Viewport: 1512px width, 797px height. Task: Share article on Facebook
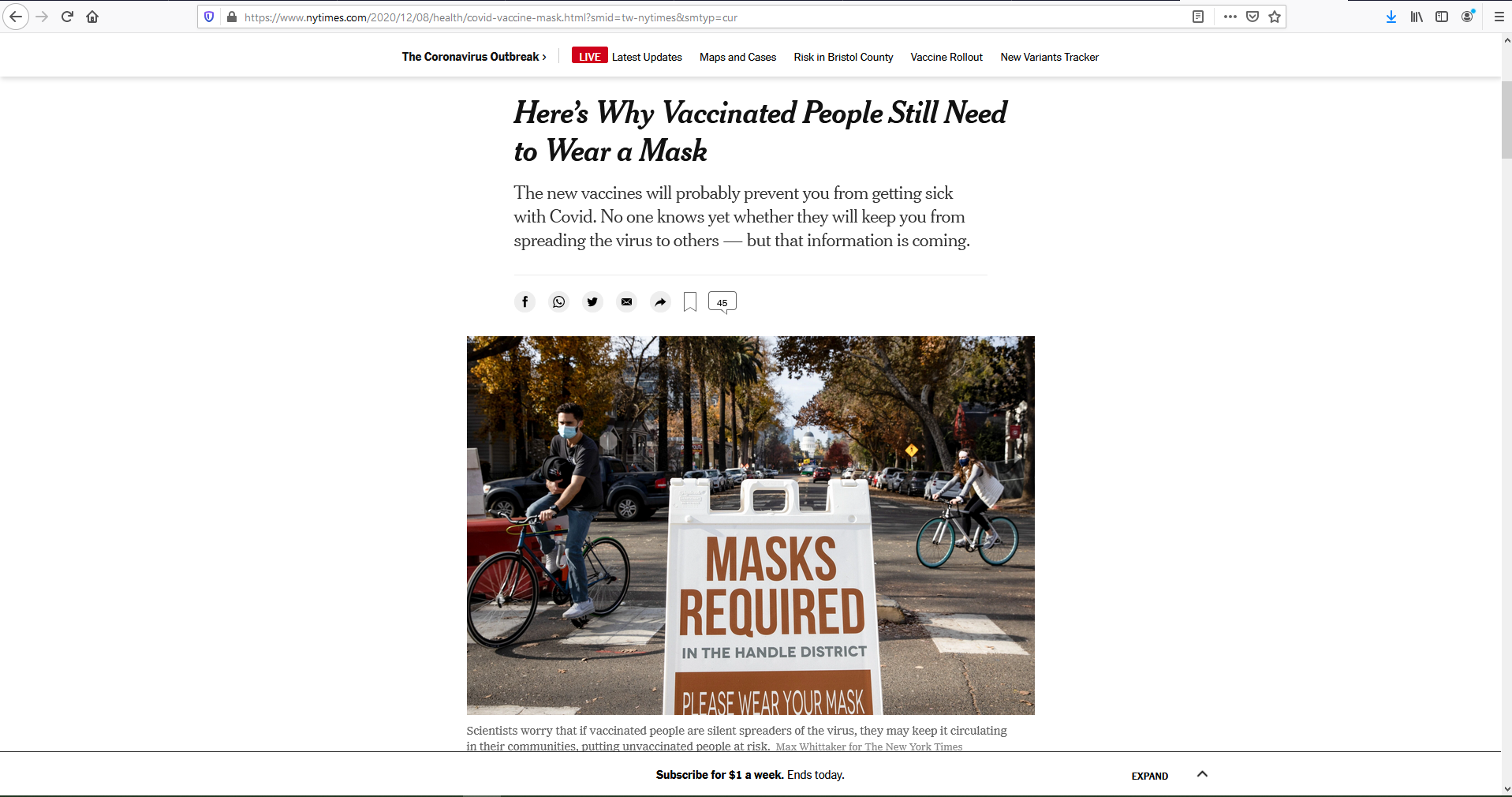click(525, 301)
